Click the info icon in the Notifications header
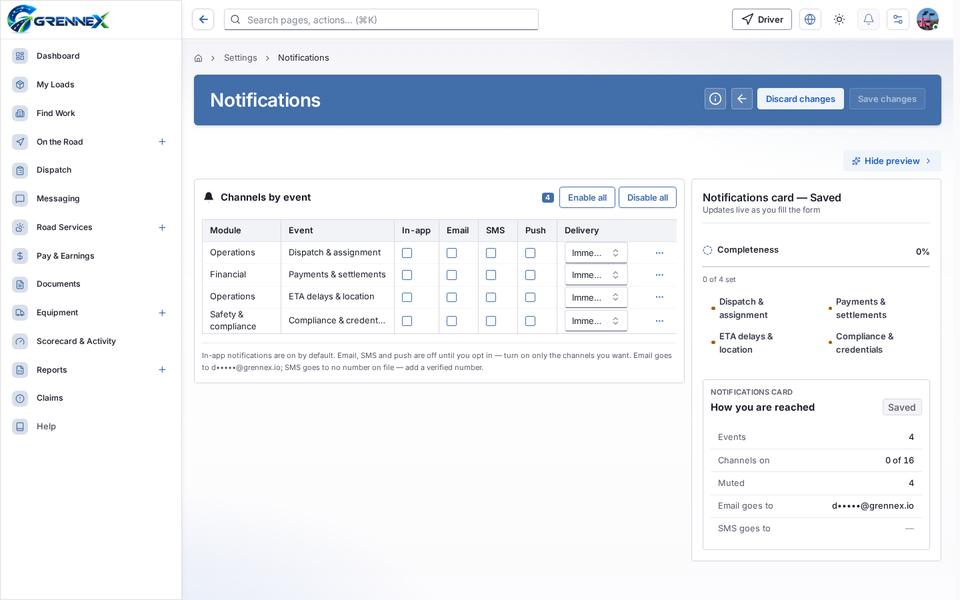The width and height of the screenshot is (960, 600). [715, 99]
